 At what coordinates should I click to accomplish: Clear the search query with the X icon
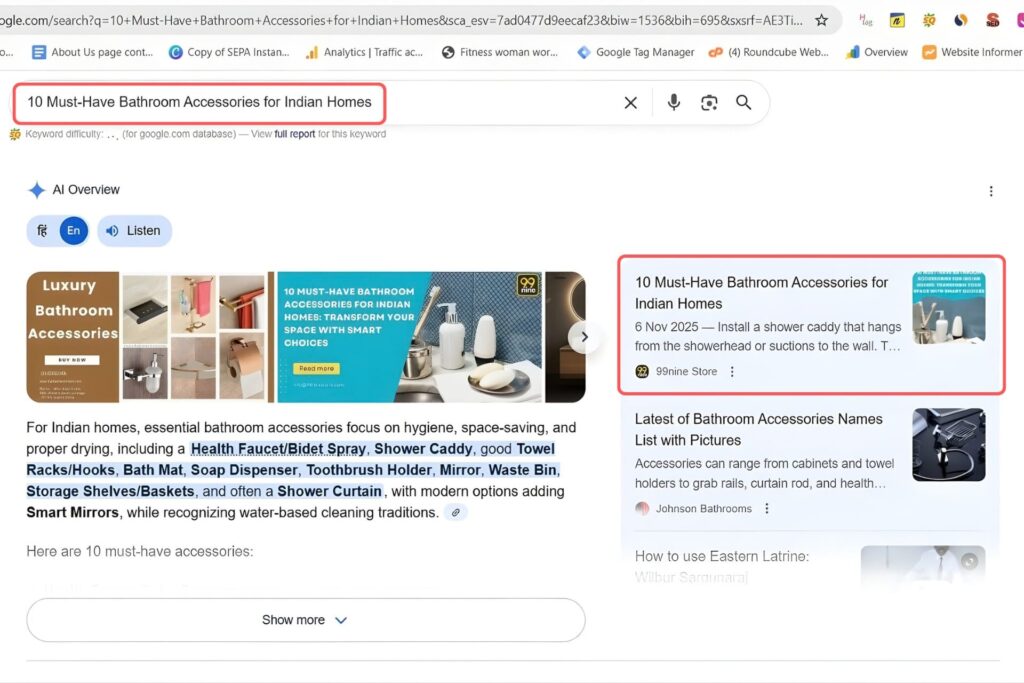(x=630, y=102)
